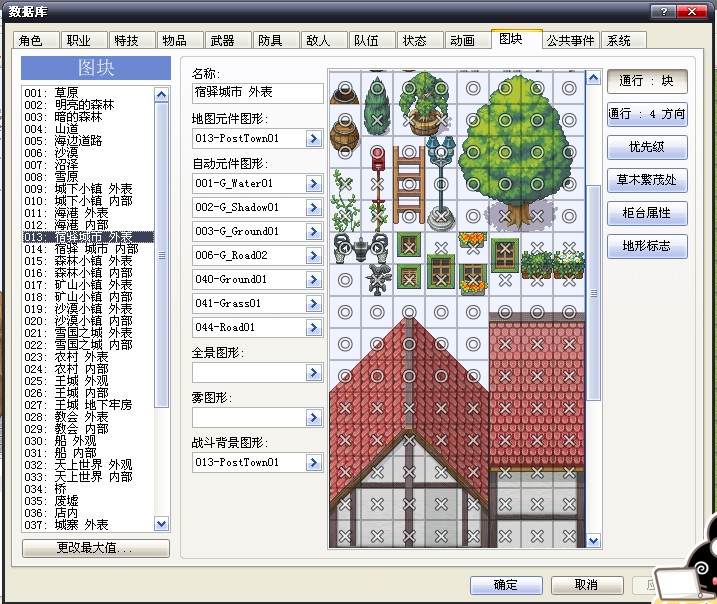Select tileset 037: 城寨 外表
Screen dimensions: 717x604
pos(89,525)
